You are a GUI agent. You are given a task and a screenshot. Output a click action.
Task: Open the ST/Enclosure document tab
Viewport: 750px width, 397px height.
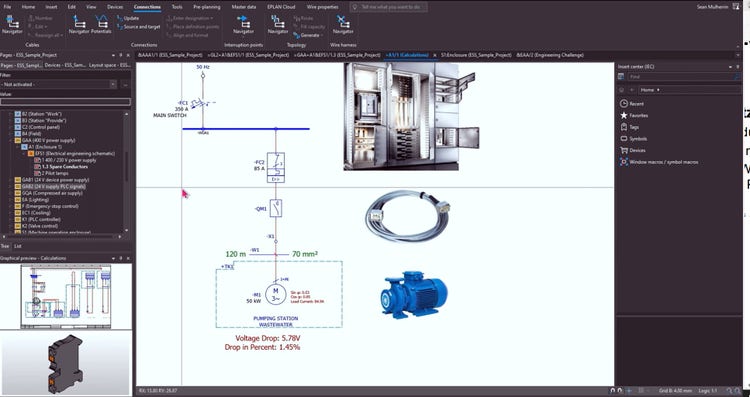[x=476, y=55]
